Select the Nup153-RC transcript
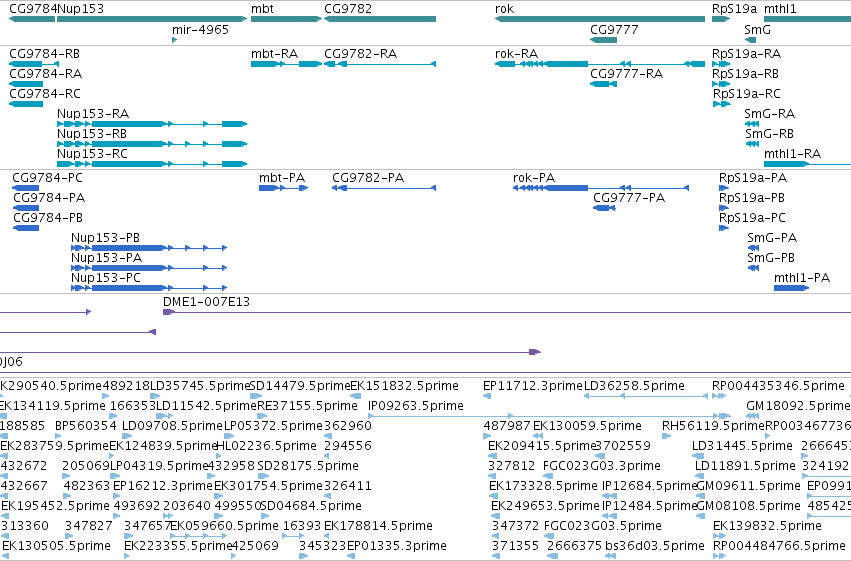 tap(152, 164)
